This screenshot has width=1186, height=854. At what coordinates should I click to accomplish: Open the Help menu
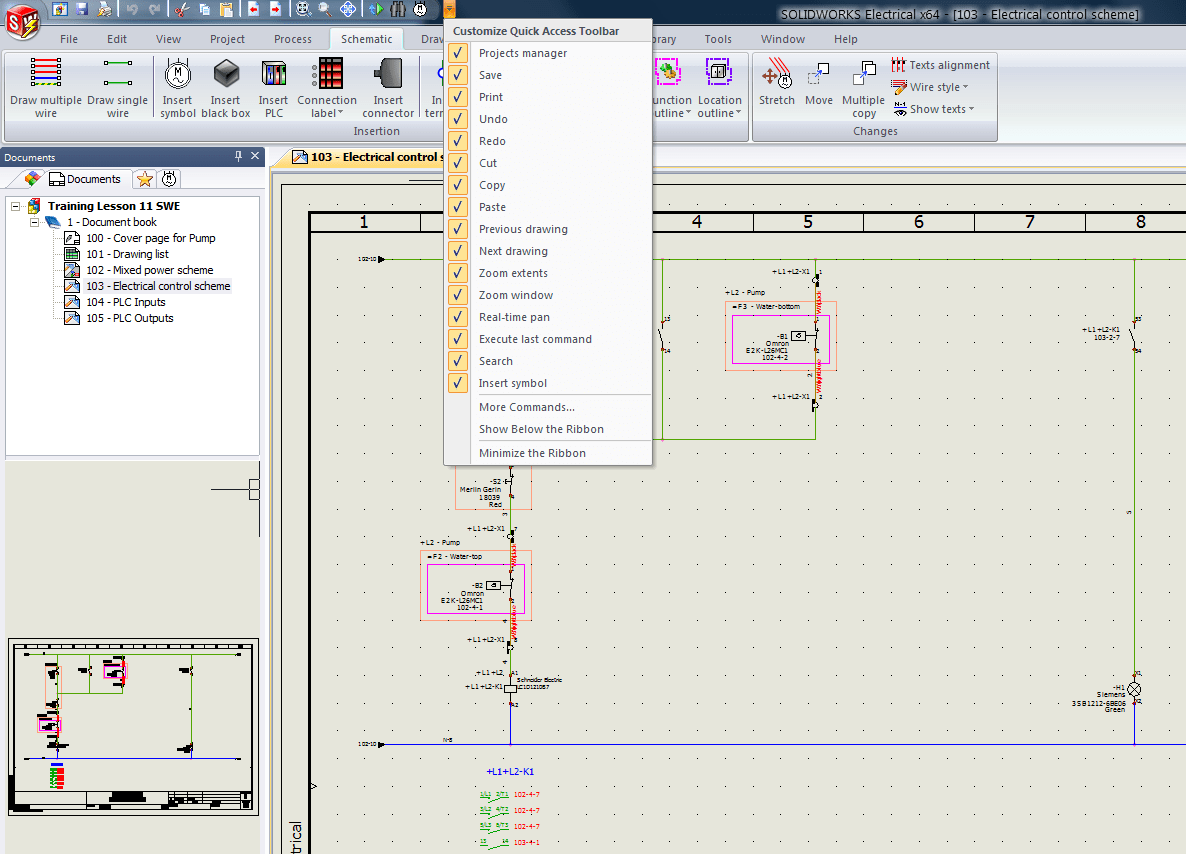[846, 39]
